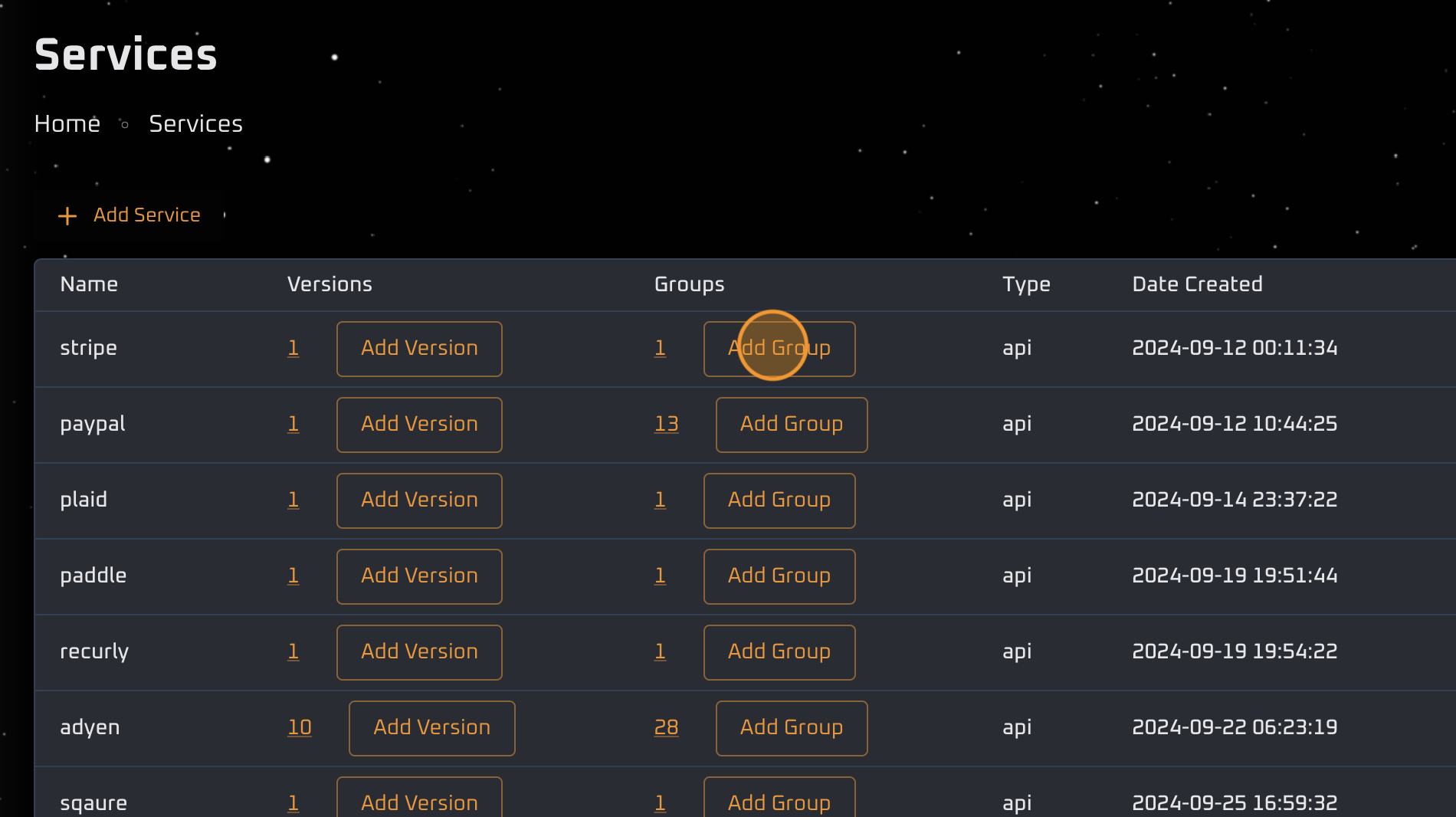
Task: Add a version to the adyen service
Action: [x=431, y=728]
